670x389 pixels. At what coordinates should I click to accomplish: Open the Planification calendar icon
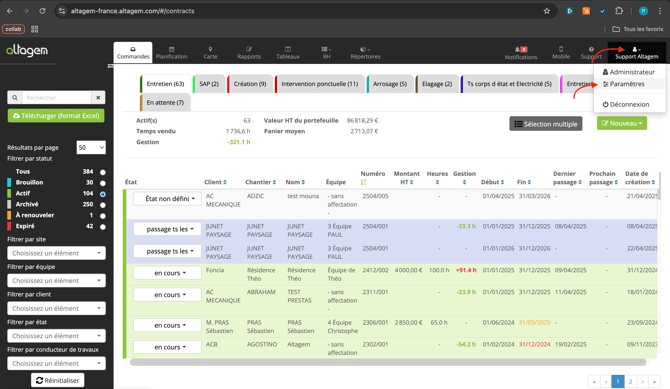click(x=171, y=49)
